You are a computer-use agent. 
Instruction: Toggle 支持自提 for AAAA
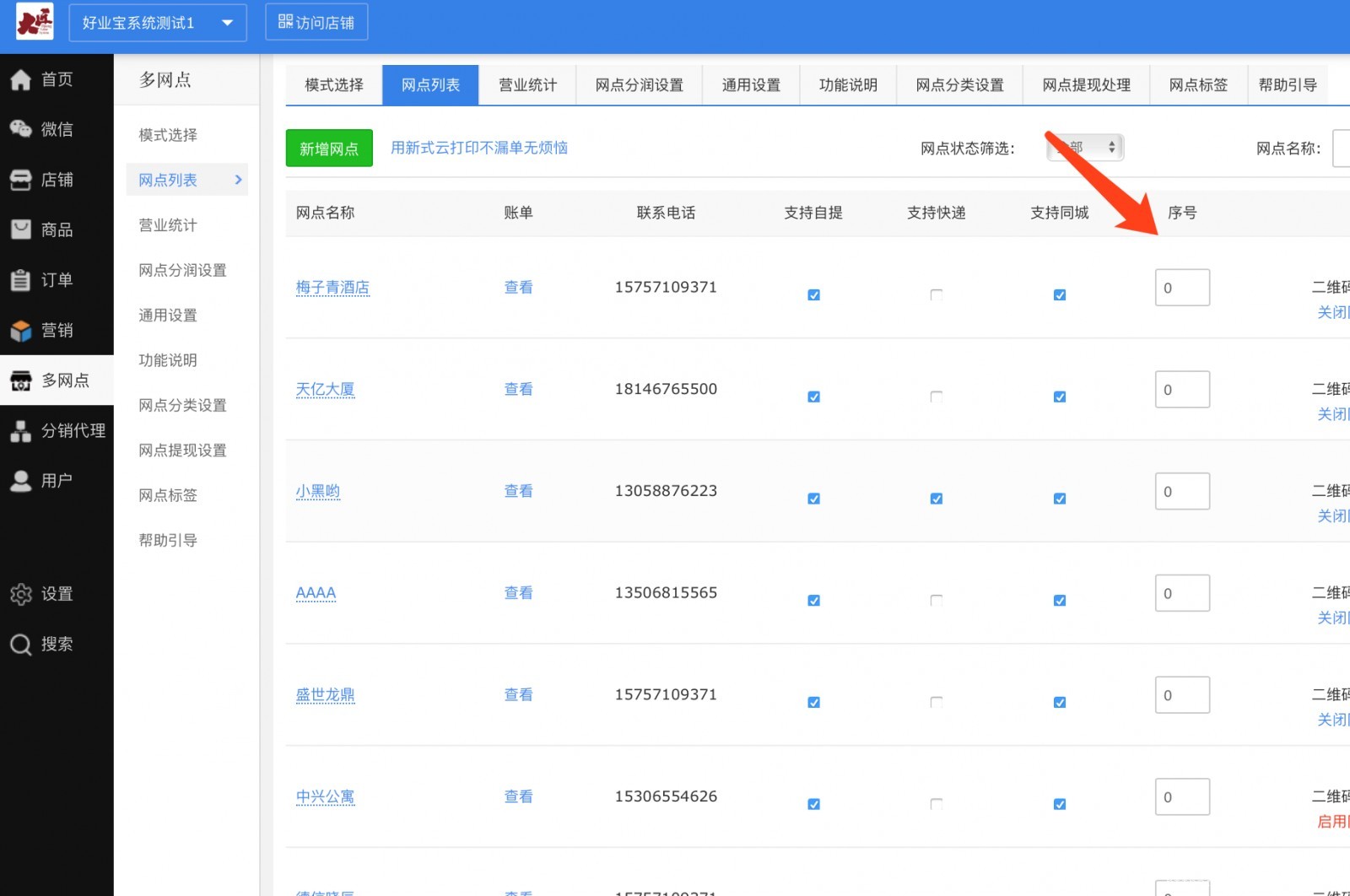[x=813, y=601]
